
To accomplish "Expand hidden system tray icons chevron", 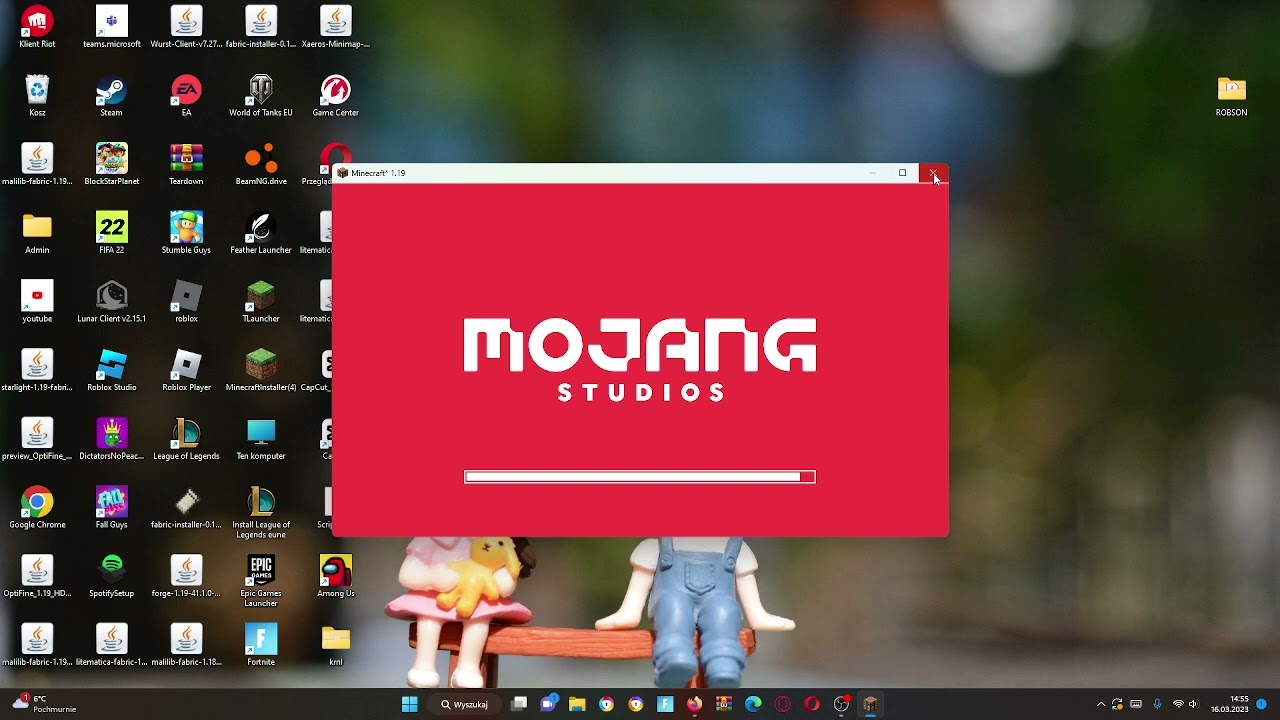I will tap(1101, 704).
